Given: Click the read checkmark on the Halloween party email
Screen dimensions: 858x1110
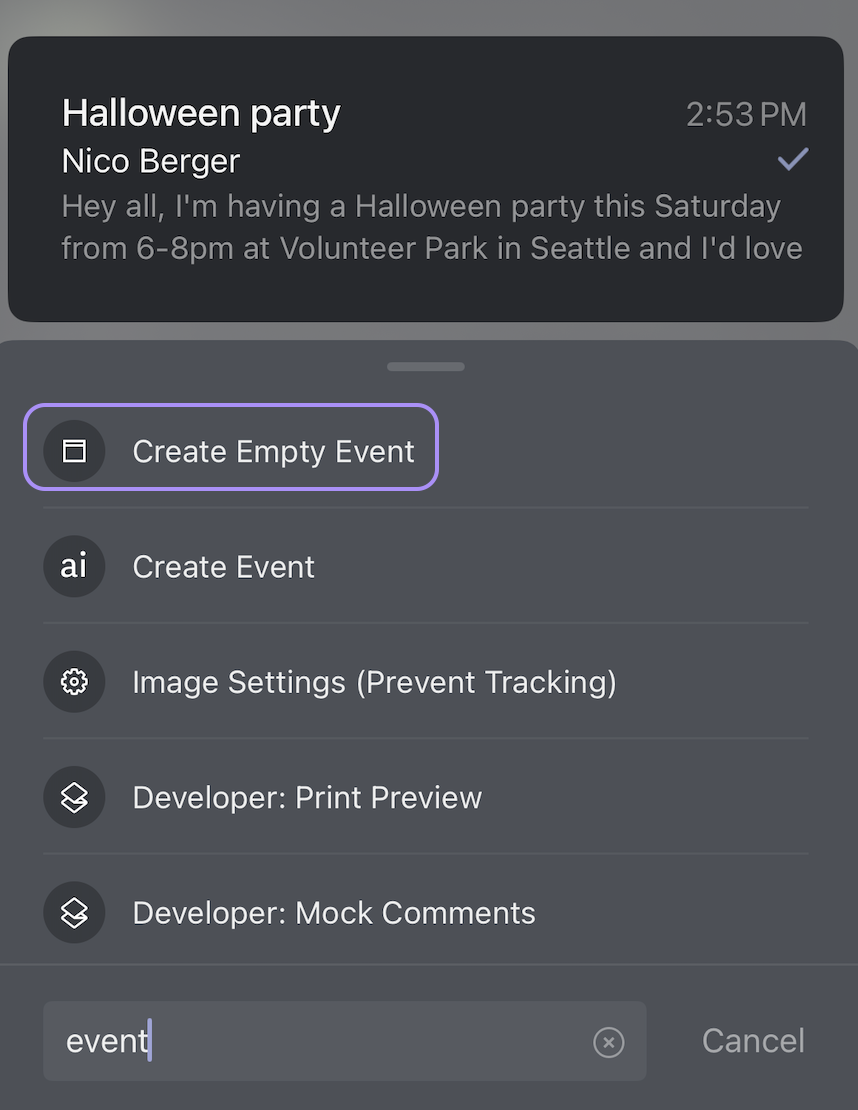Looking at the screenshot, I should point(793,159).
